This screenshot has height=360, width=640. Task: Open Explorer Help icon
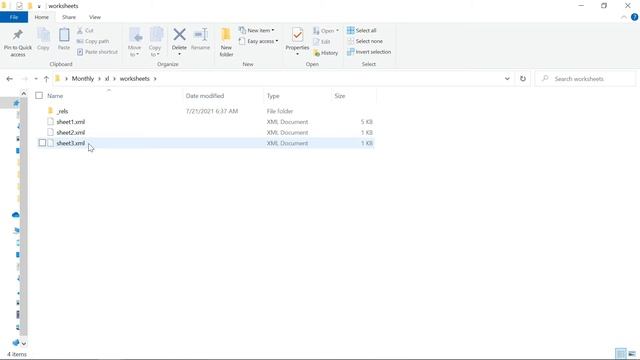coord(634,17)
